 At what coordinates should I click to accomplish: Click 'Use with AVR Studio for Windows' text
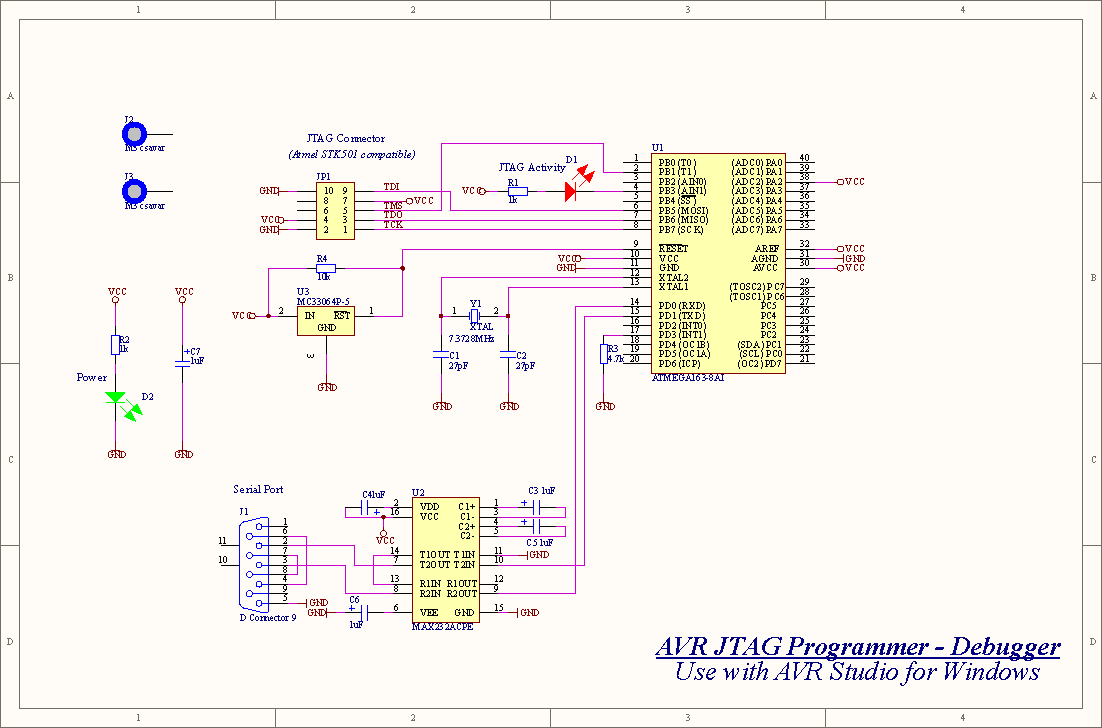pyautogui.click(x=857, y=672)
